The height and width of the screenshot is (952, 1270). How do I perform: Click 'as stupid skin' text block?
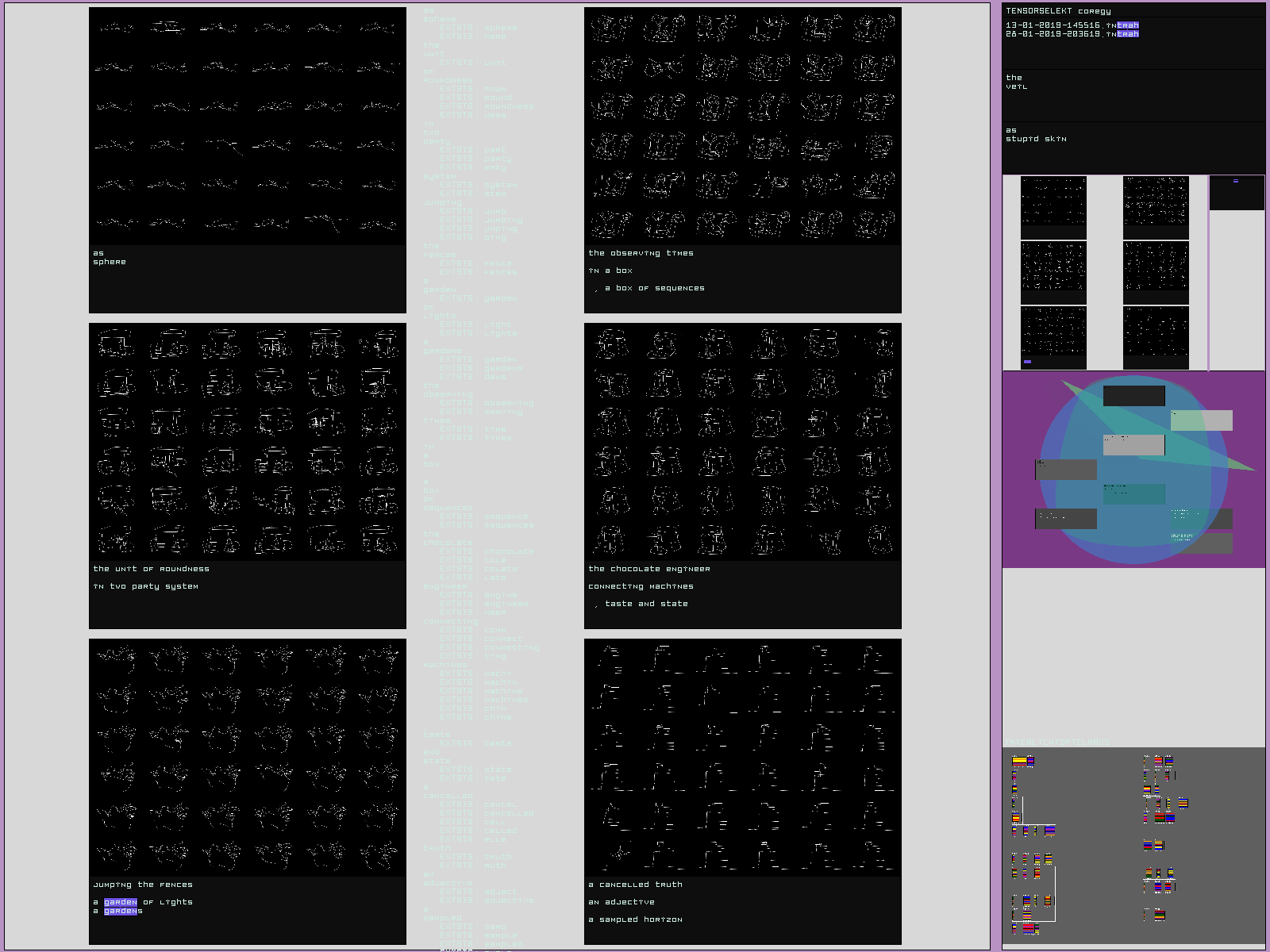(1036, 135)
